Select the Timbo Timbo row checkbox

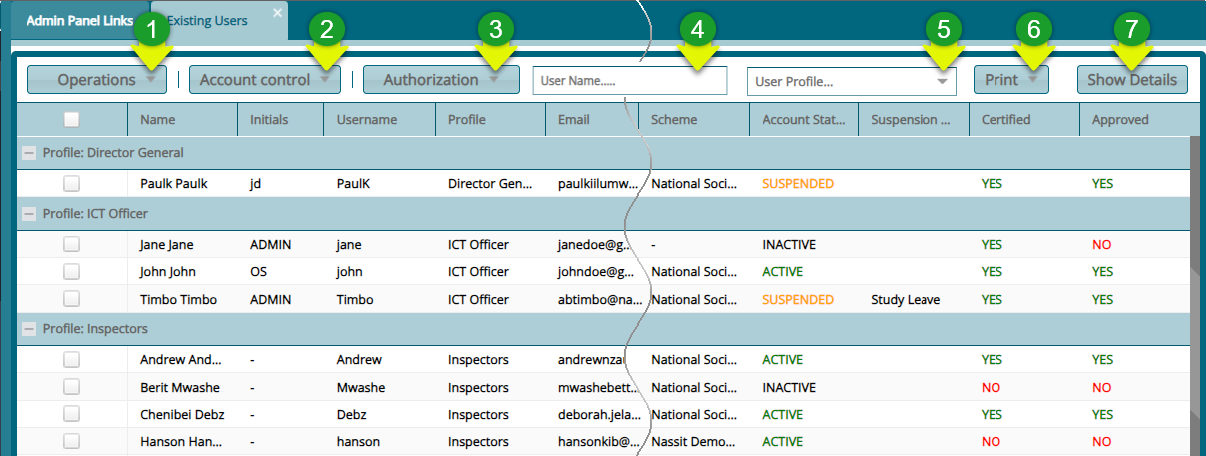(71, 299)
